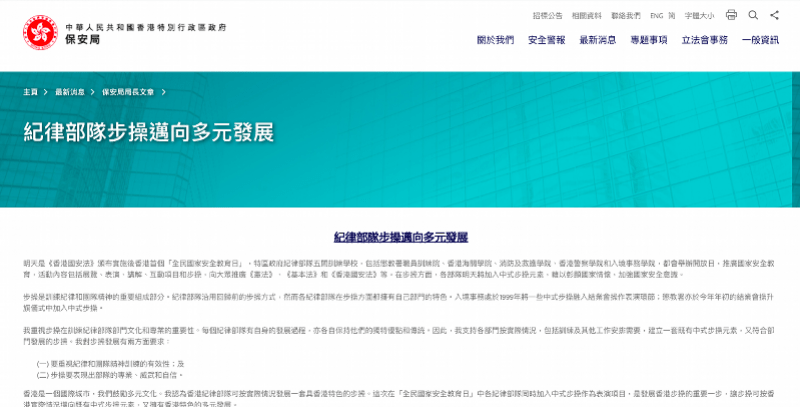Click the share icon

click(x=774, y=15)
